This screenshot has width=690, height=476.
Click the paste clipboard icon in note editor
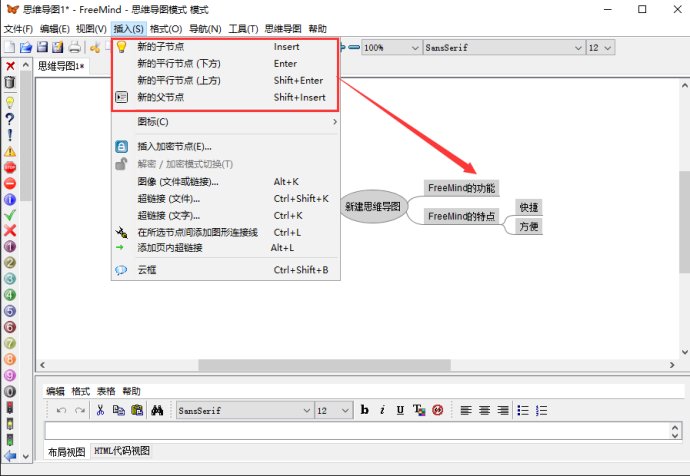pos(137,410)
